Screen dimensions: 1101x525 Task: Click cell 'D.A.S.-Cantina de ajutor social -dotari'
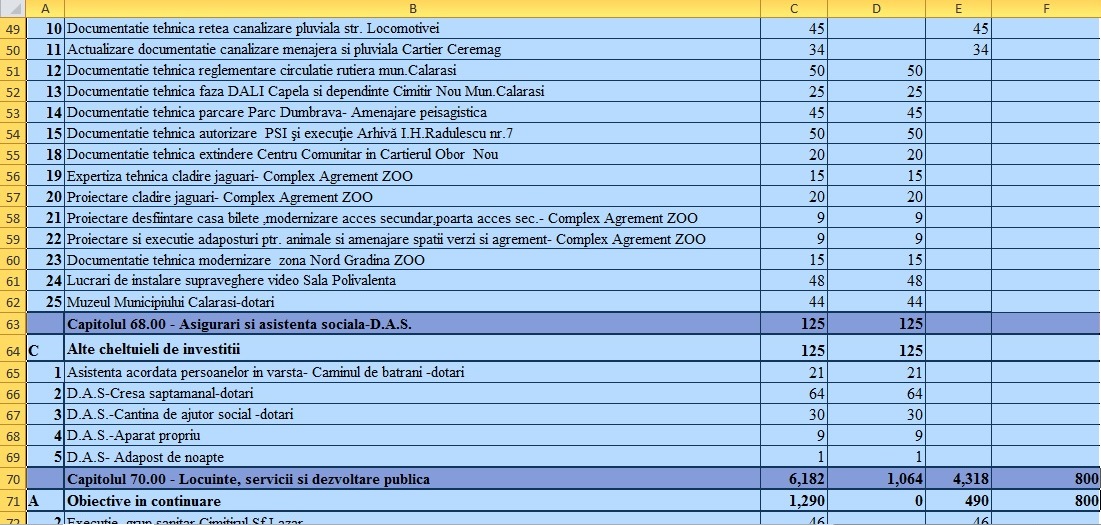(412, 415)
